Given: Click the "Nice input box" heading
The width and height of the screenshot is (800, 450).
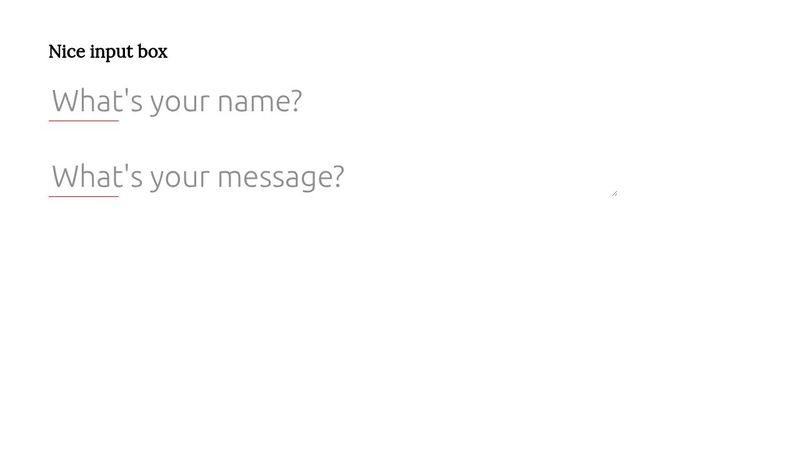Looking at the screenshot, I should click(108, 52).
